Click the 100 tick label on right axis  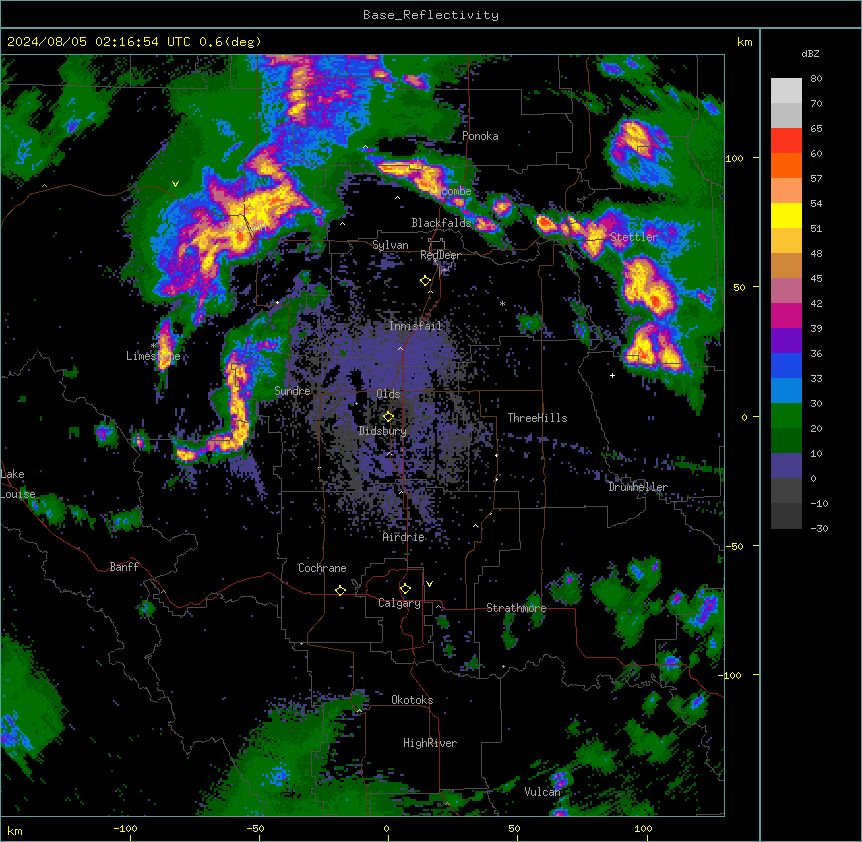[x=734, y=158]
